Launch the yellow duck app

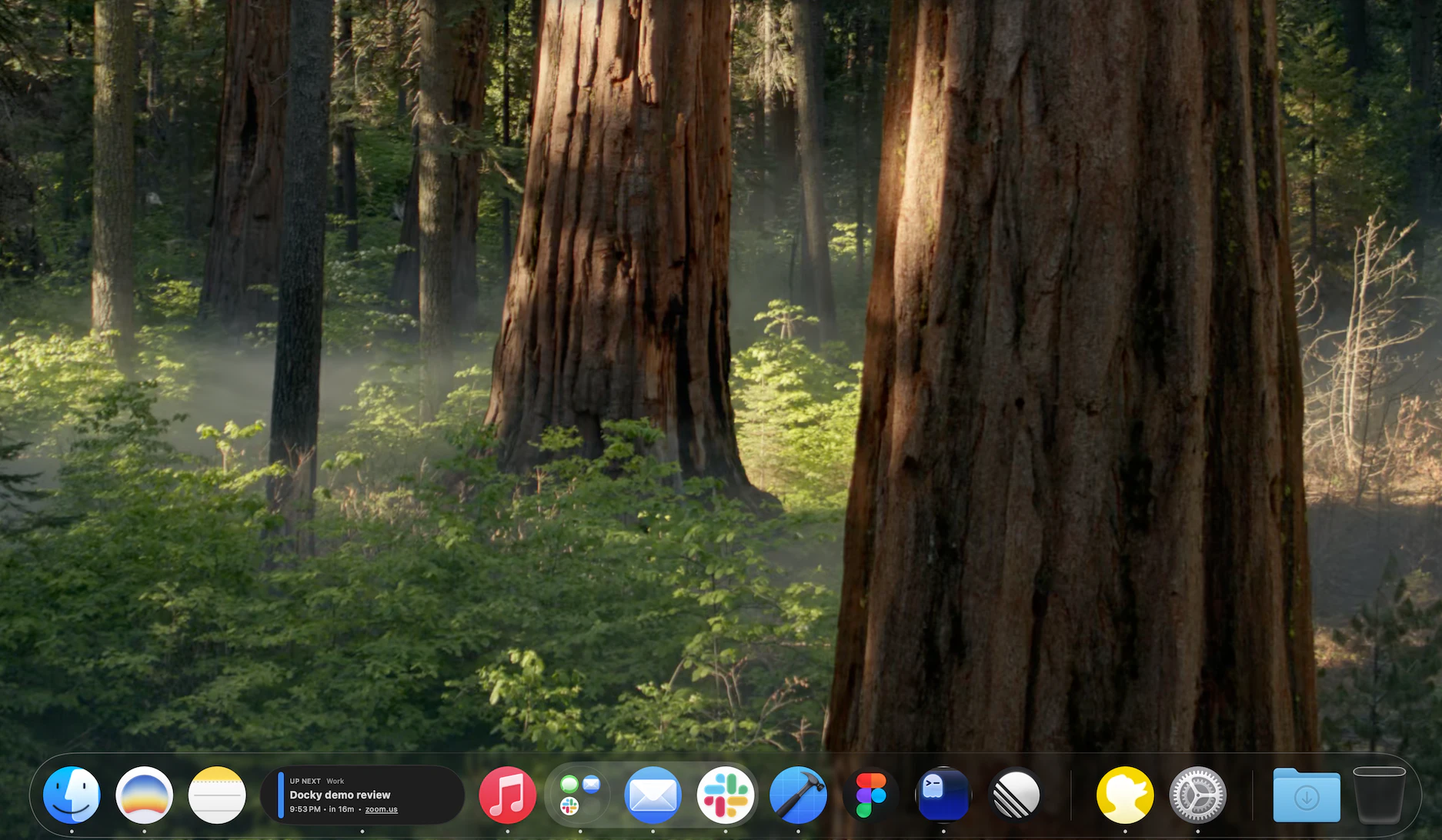(x=1124, y=795)
